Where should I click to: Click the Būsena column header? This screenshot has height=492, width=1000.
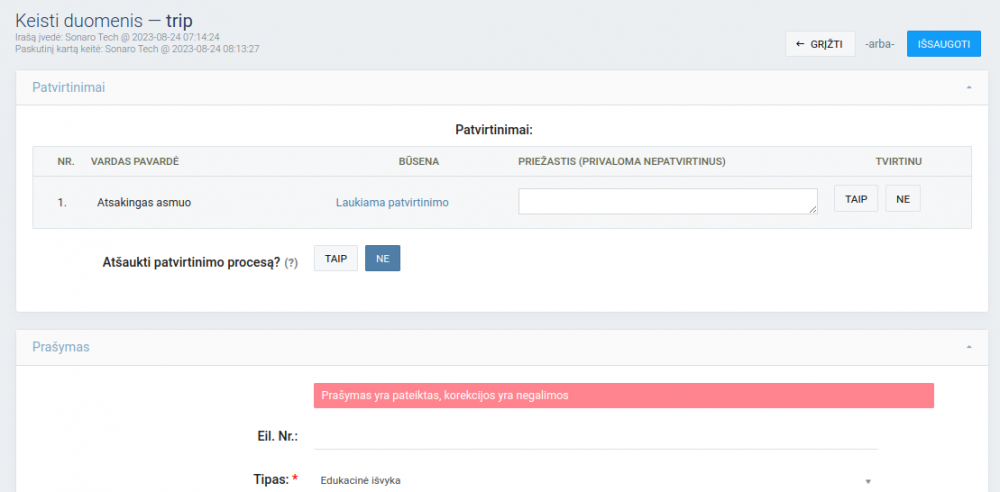(x=419, y=161)
